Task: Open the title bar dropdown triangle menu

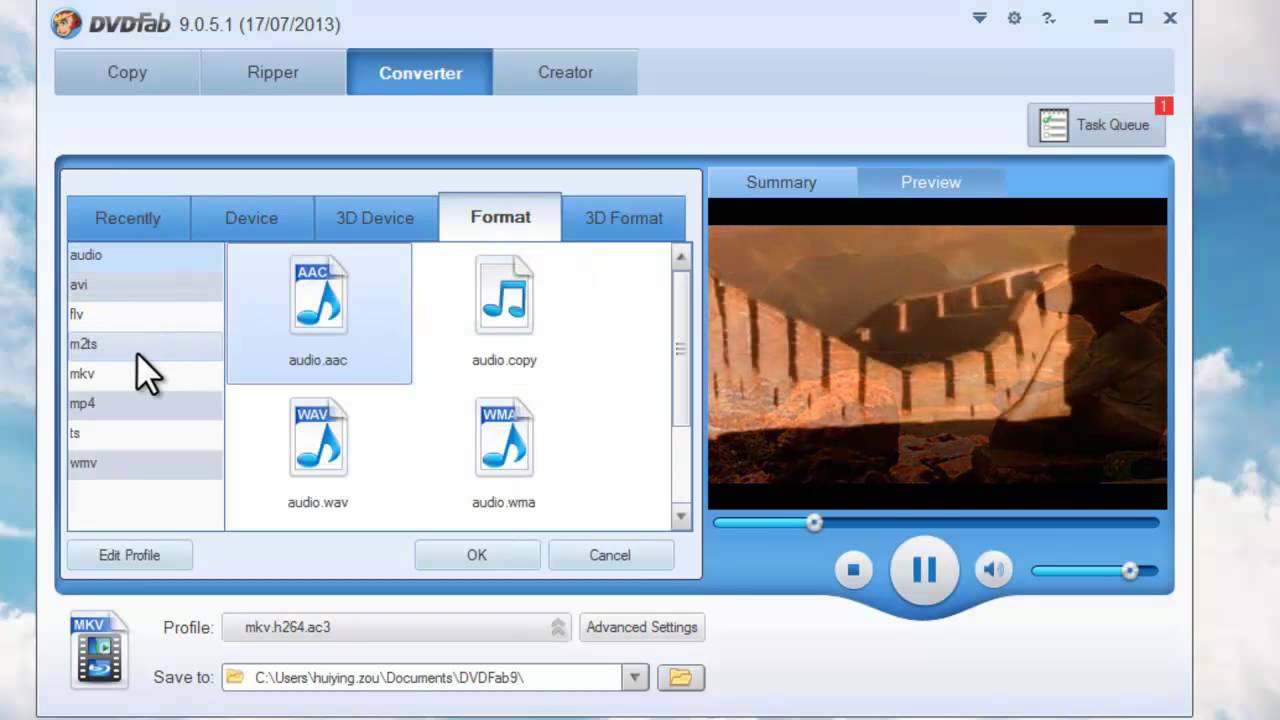Action: 980,18
